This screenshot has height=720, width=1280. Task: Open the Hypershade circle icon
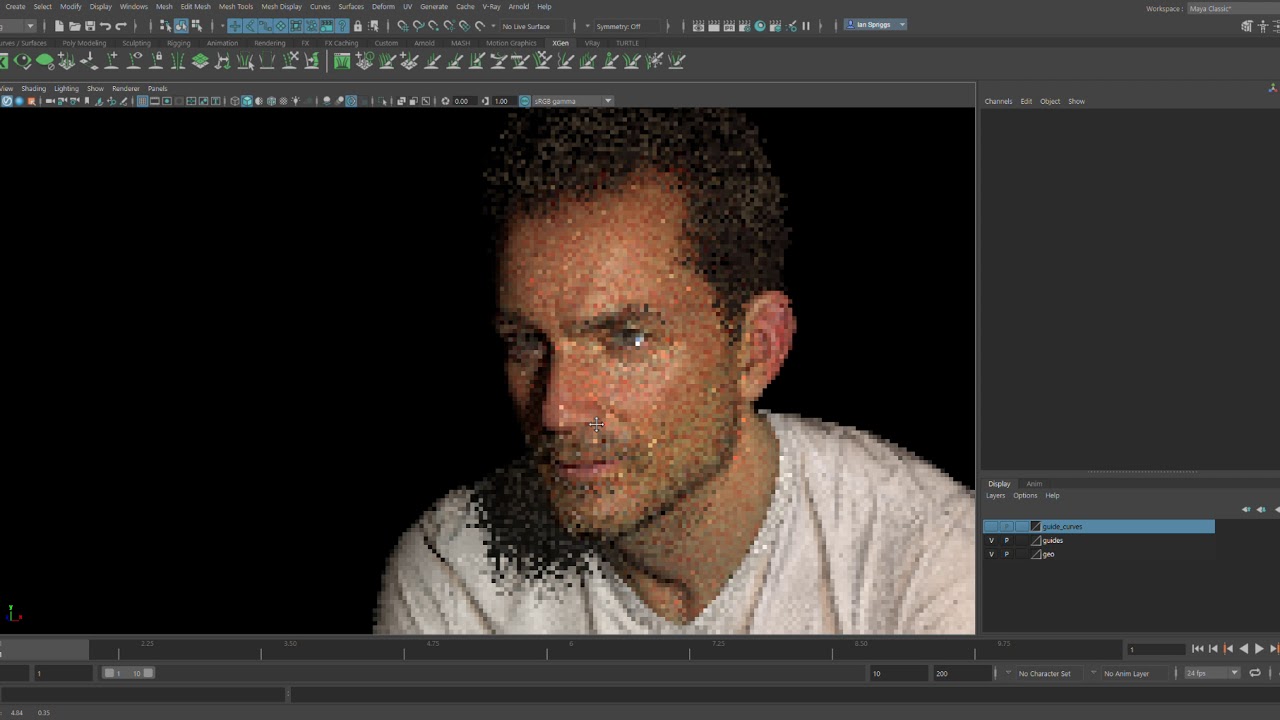click(x=760, y=26)
